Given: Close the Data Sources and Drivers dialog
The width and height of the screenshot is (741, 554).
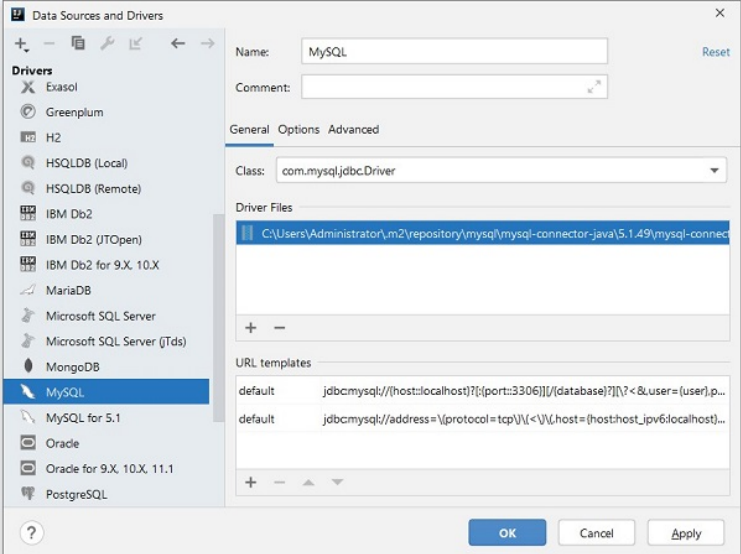Looking at the screenshot, I should pyautogui.click(x=720, y=13).
